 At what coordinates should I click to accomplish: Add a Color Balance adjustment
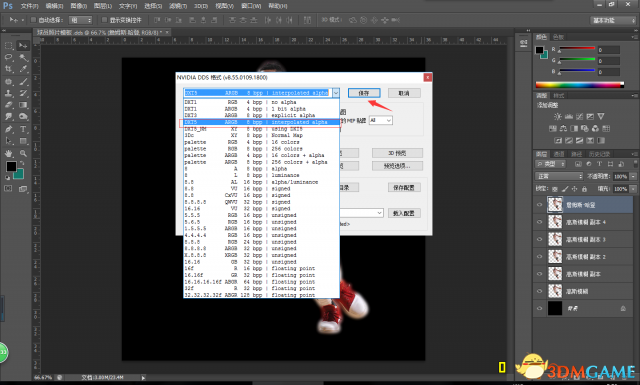click(x=564, y=129)
